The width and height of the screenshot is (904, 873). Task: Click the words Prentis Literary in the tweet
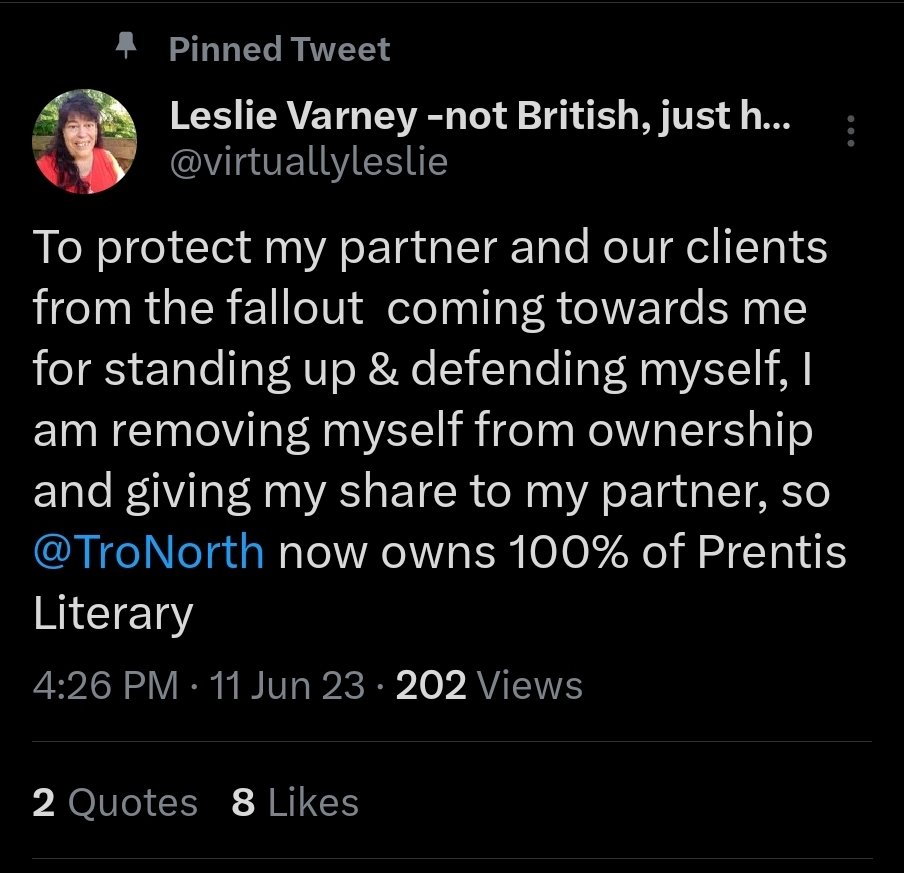point(440,583)
